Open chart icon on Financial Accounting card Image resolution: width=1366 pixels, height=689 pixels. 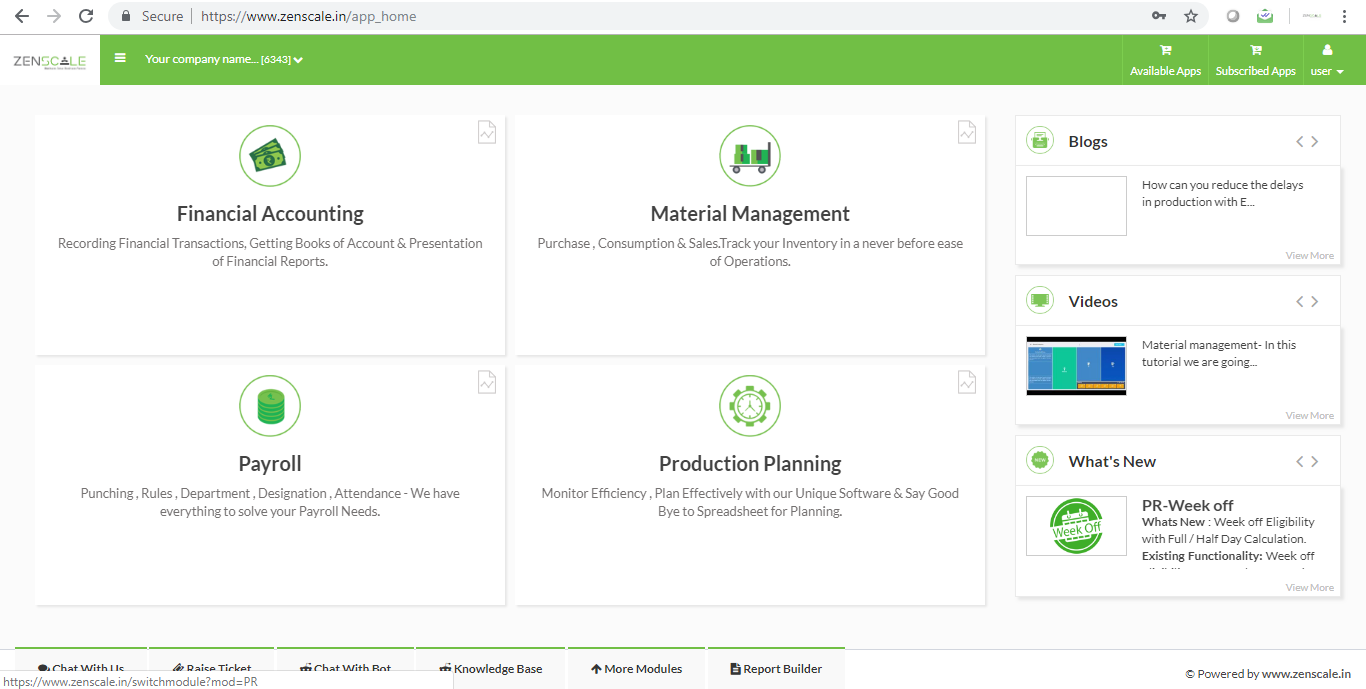[487, 132]
